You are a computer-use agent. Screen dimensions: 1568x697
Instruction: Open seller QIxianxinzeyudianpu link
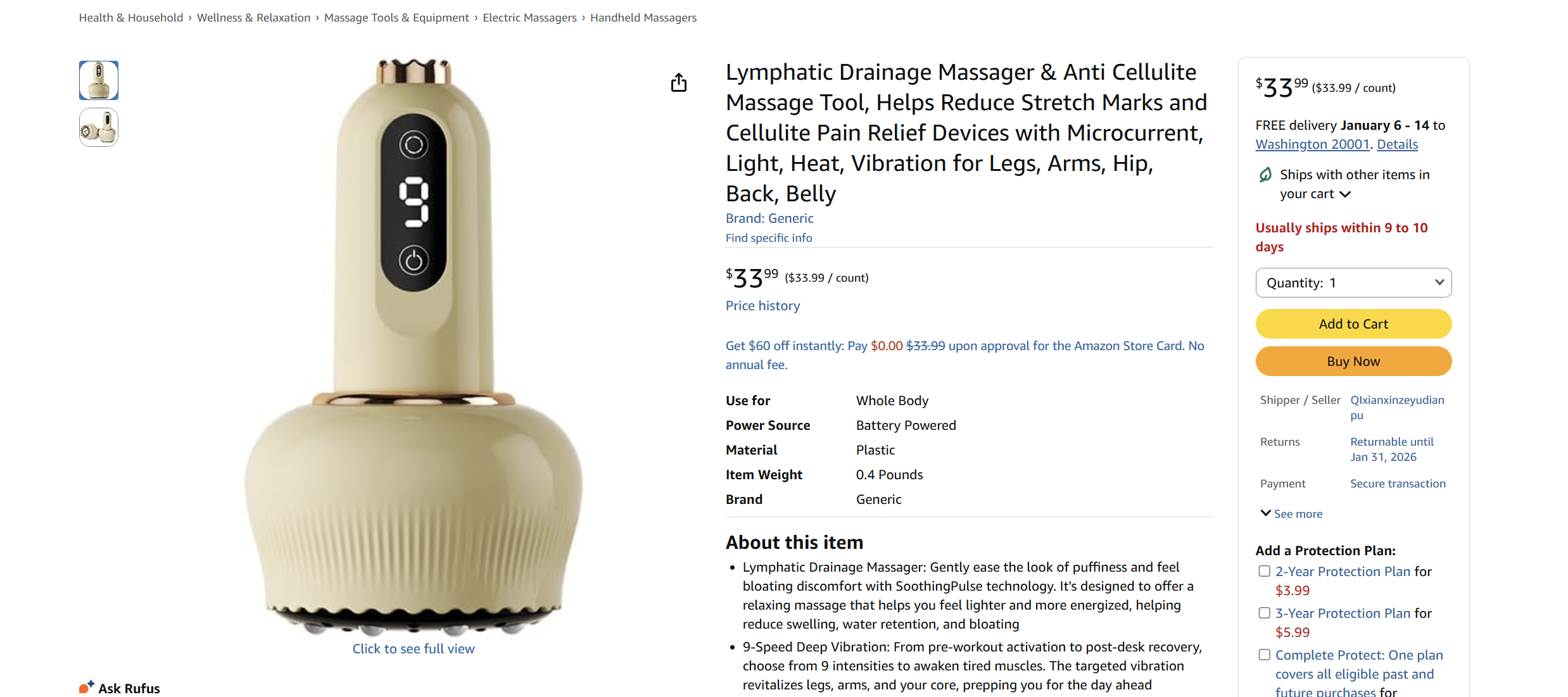point(1397,408)
